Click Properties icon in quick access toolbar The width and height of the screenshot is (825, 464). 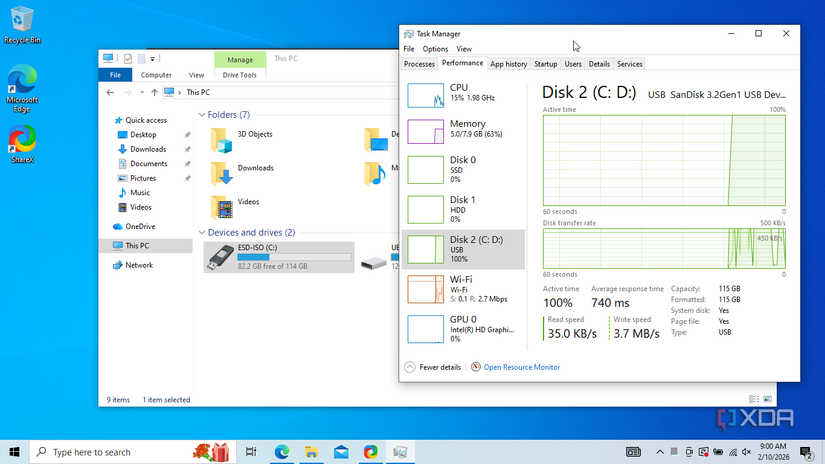128,58
